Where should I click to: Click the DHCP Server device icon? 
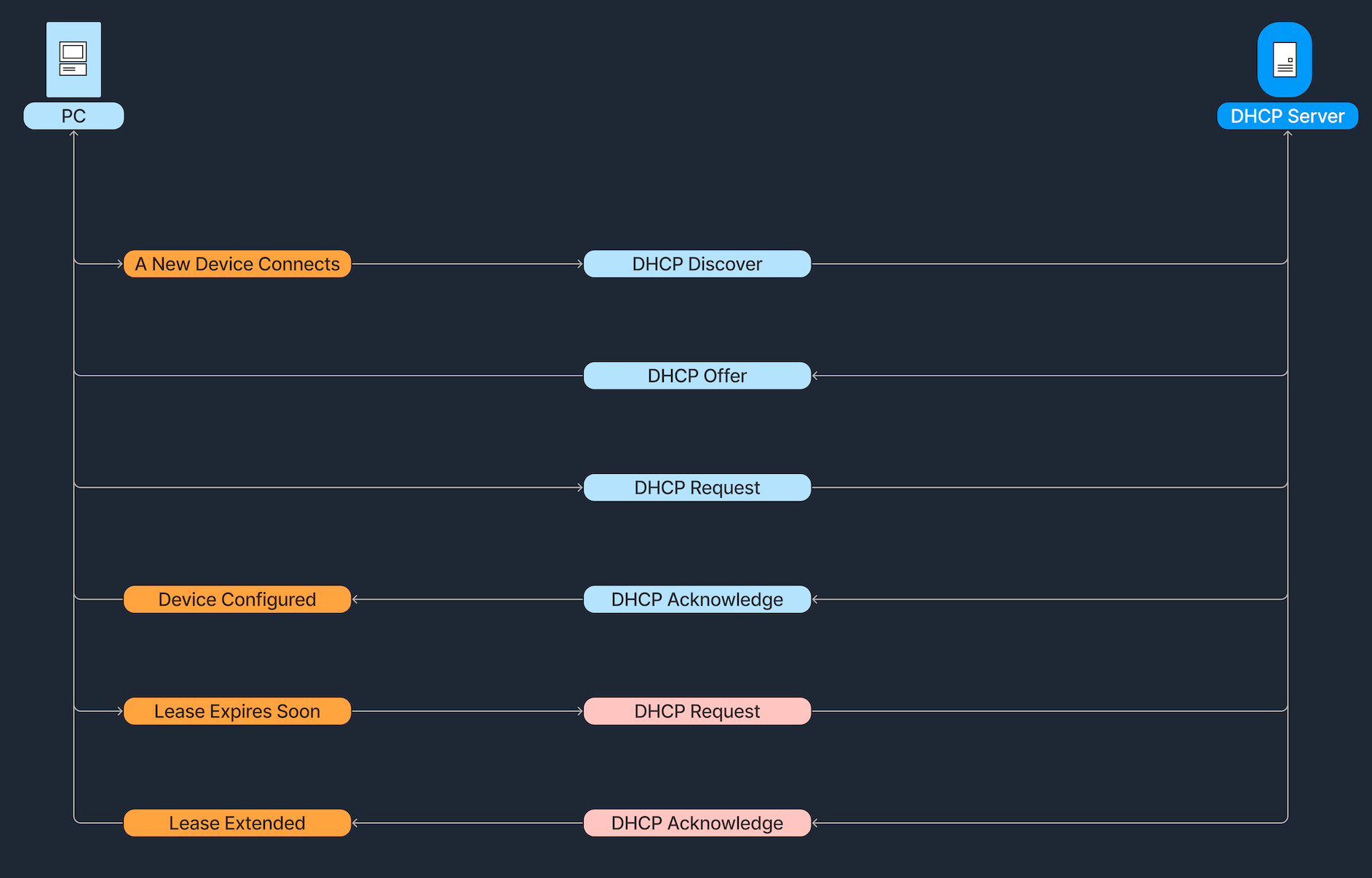(x=1285, y=60)
